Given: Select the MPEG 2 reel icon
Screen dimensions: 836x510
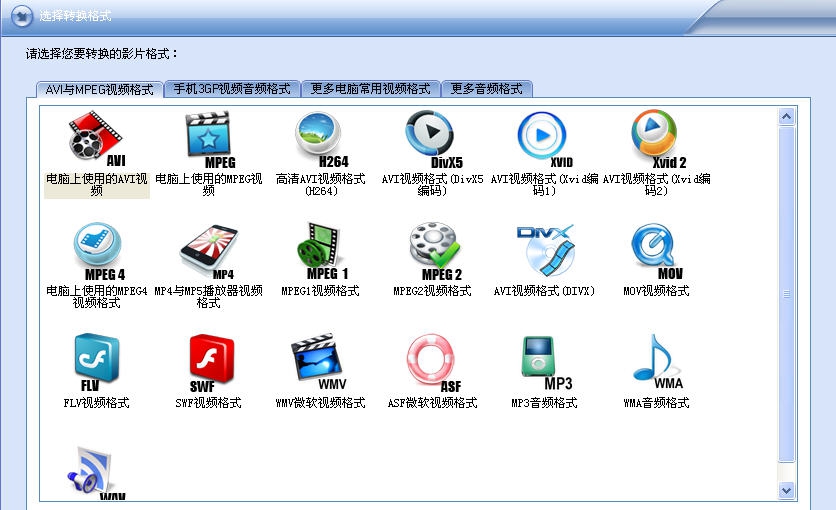Looking at the screenshot, I should 435,251.
